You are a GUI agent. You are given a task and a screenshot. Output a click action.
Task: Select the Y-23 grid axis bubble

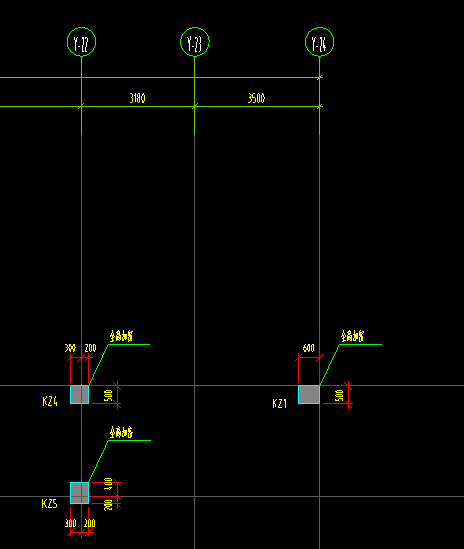click(x=195, y=42)
